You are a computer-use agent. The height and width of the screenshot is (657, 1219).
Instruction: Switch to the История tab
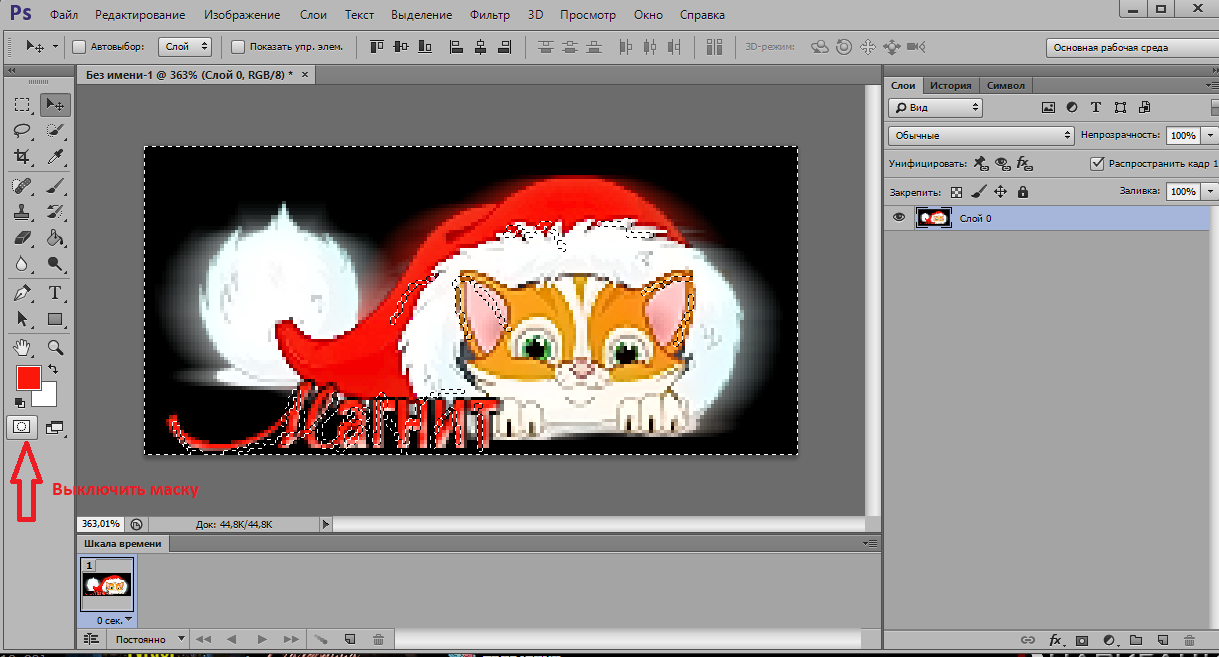pyautogui.click(x=951, y=86)
